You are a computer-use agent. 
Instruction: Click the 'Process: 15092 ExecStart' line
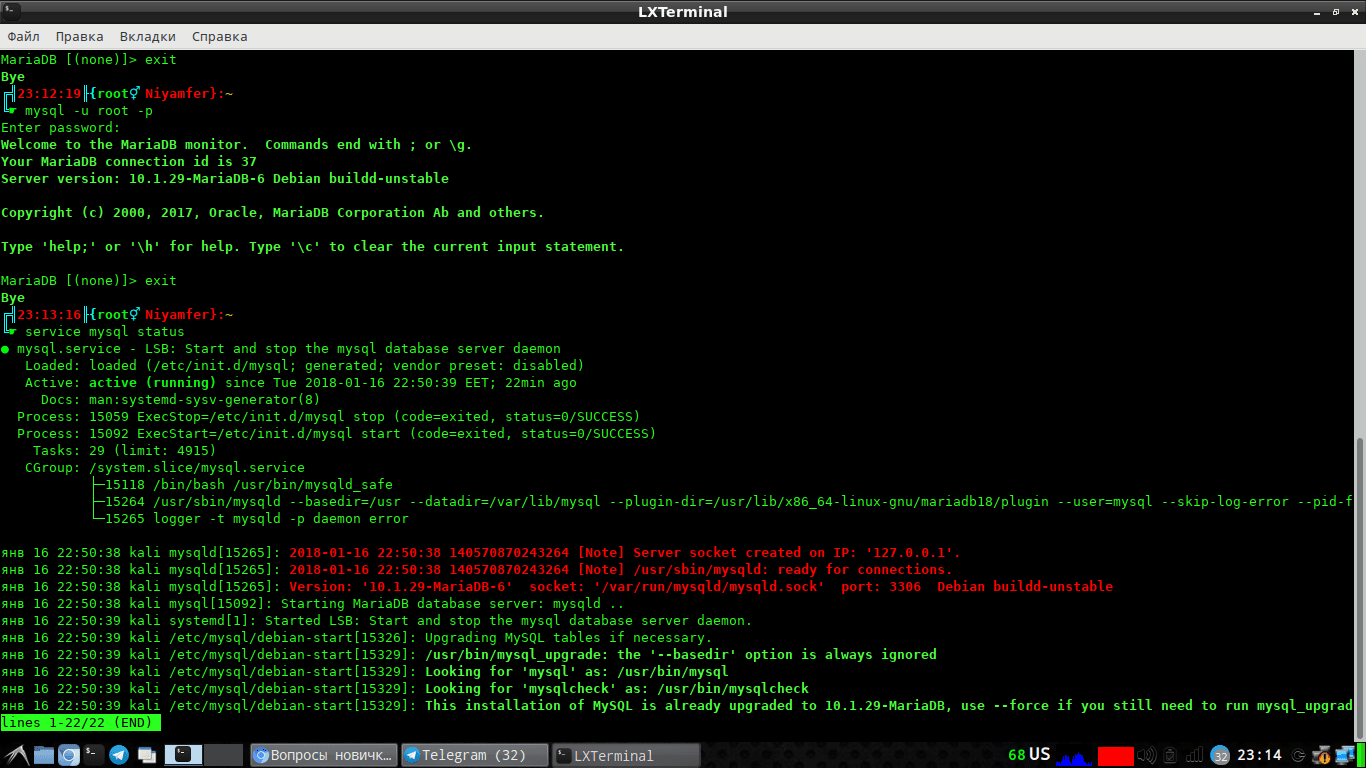point(337,434)
